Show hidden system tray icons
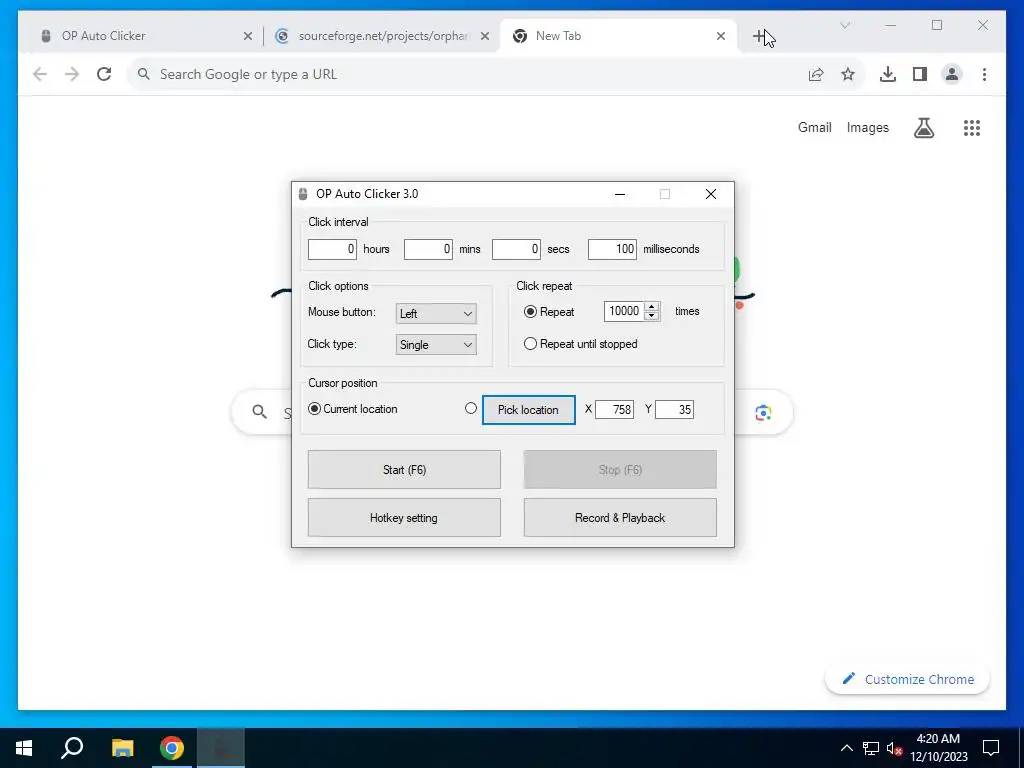This screenshot has width=1024, height=768. pos(846,748)
